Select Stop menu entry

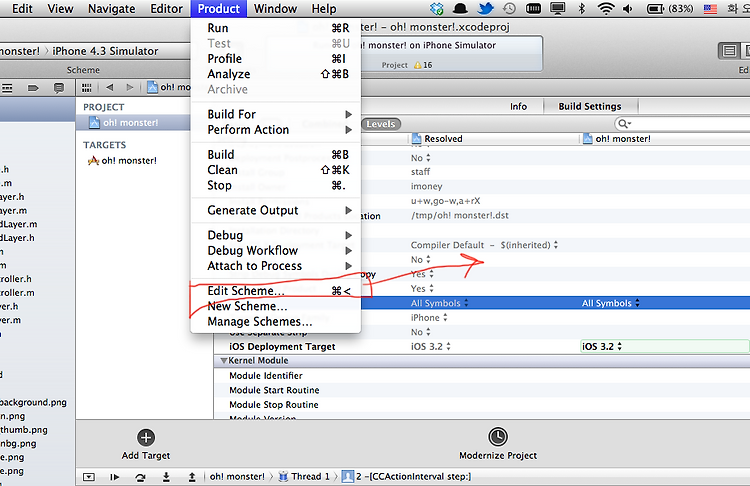(x=276, y=186)
